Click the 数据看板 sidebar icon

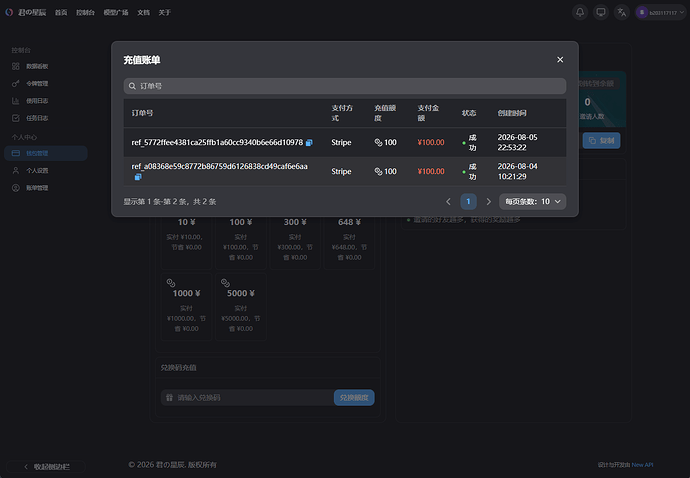(x=16, y=66)
